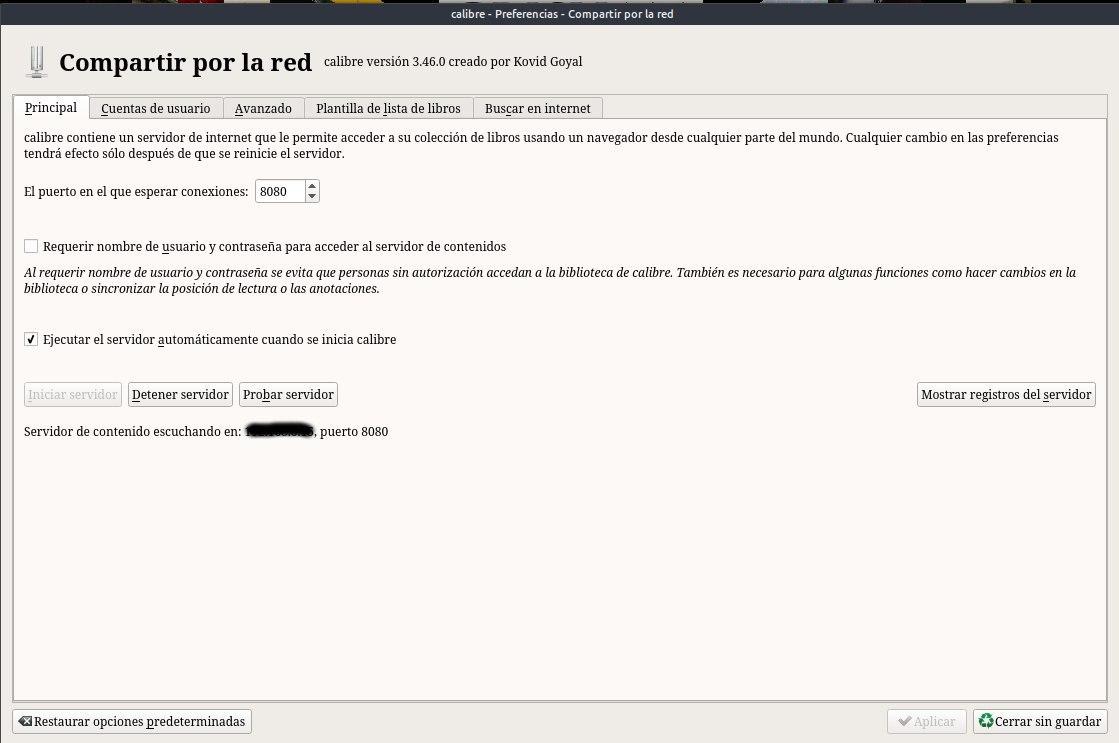1119x743 pixels.
Task: Click Cerrar sin guardar button
Action: click(1040, 721)
